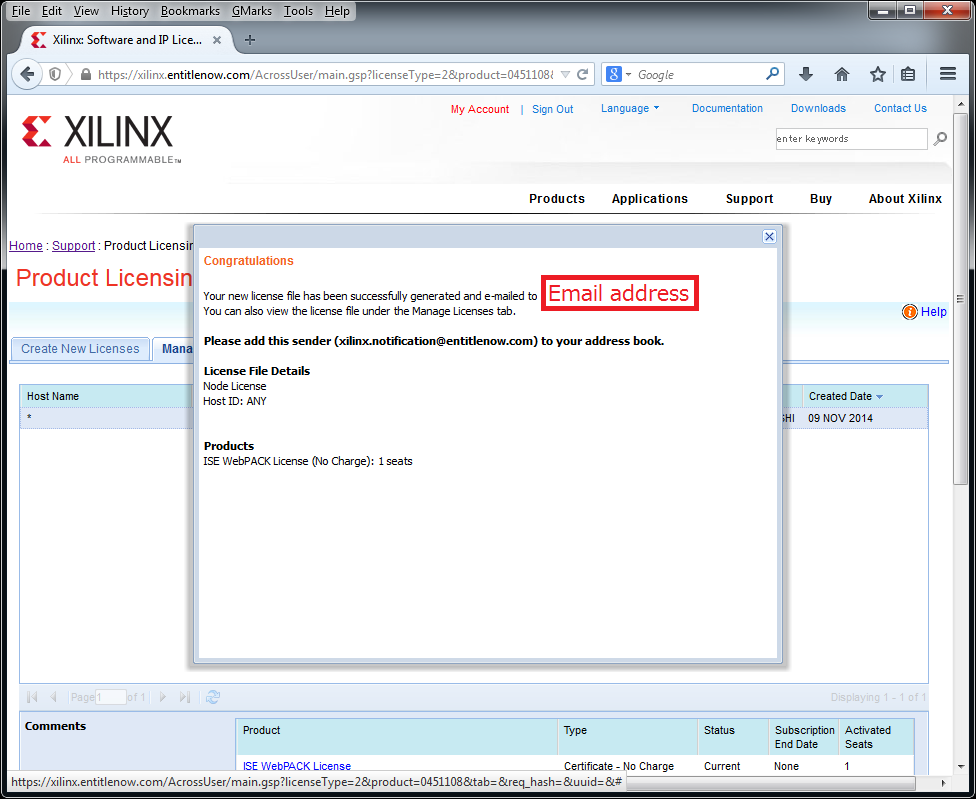Go to the browser Home icon

click(x=842, y=75)
